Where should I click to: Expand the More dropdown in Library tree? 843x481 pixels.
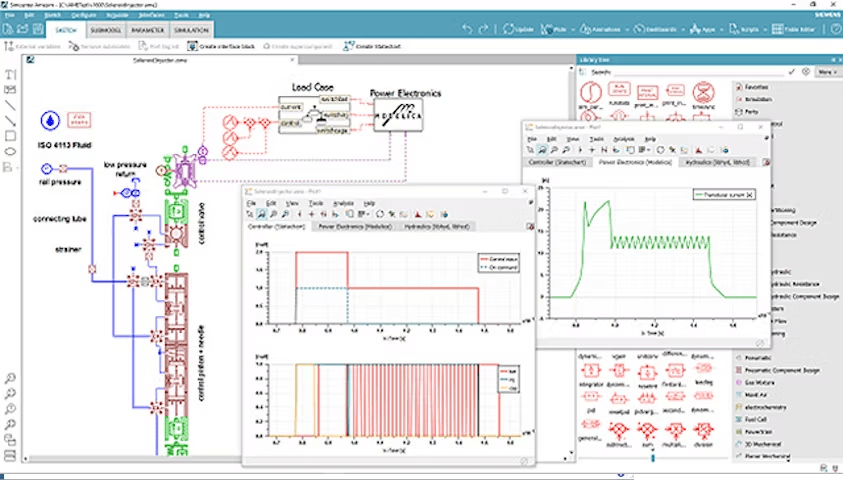click(x=824, y=73)
